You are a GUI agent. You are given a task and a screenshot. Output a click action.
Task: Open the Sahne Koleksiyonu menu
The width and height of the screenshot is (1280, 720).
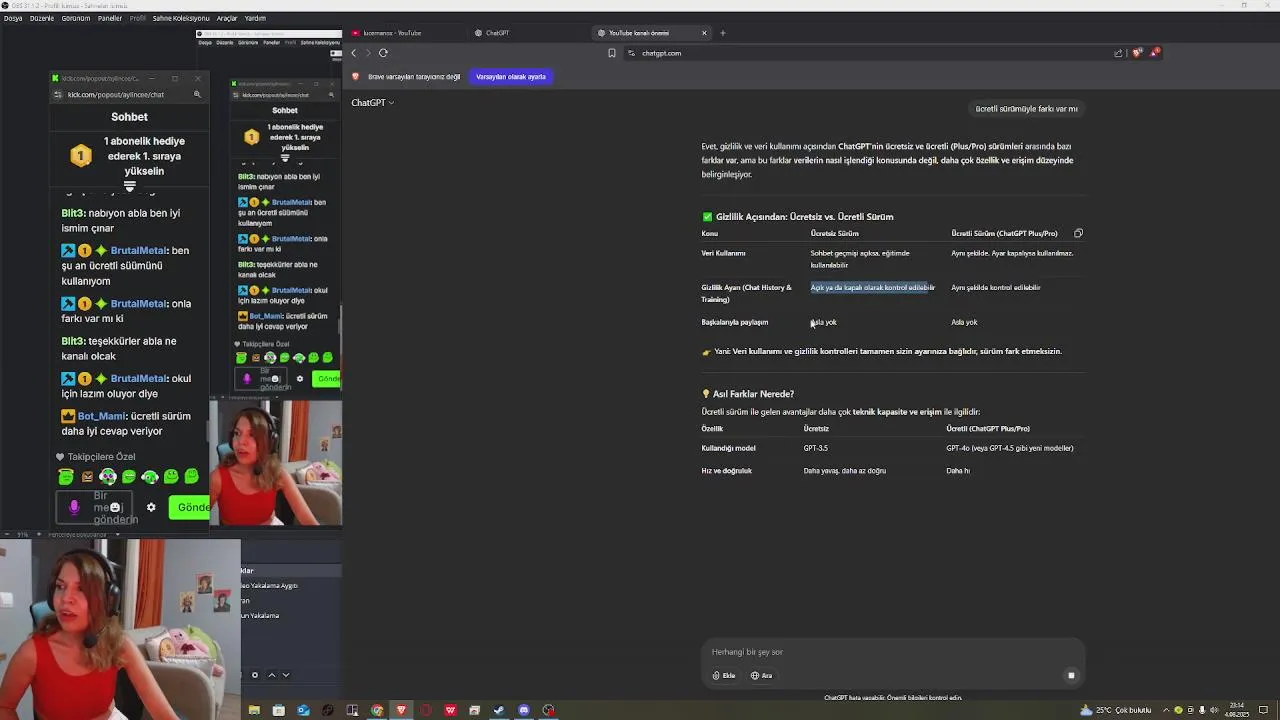181,18
